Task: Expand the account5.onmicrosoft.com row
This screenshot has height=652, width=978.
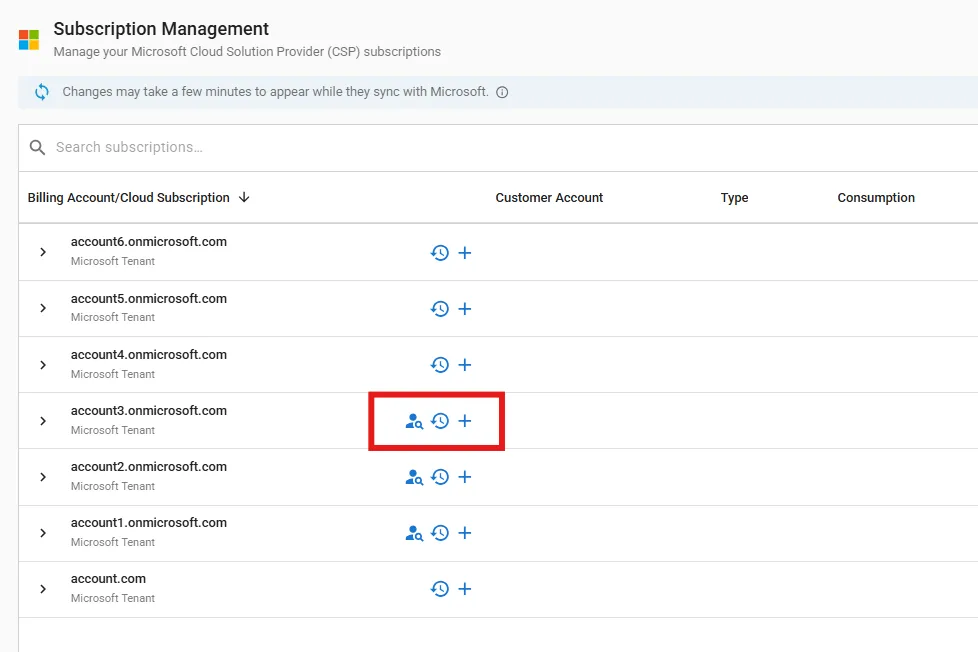Action: click(43, 308)
